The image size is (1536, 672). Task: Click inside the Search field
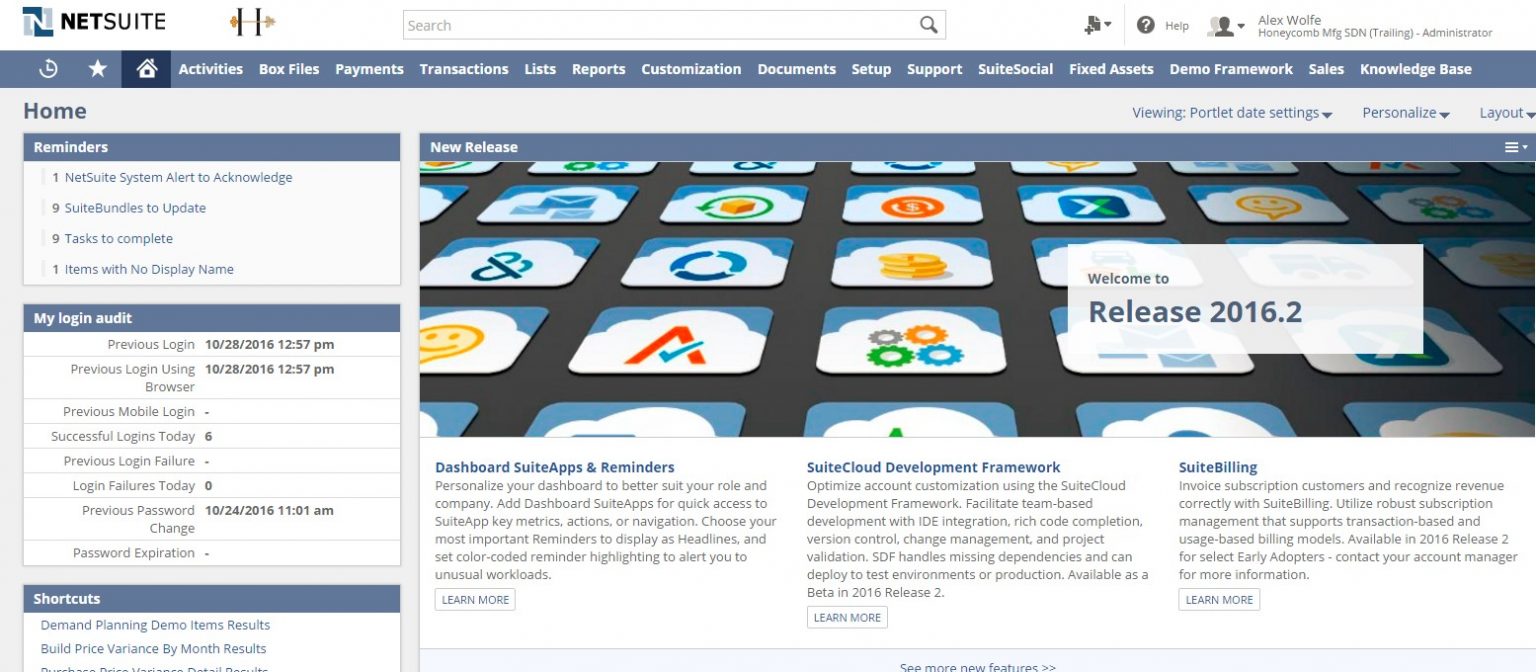pos(660,24)
